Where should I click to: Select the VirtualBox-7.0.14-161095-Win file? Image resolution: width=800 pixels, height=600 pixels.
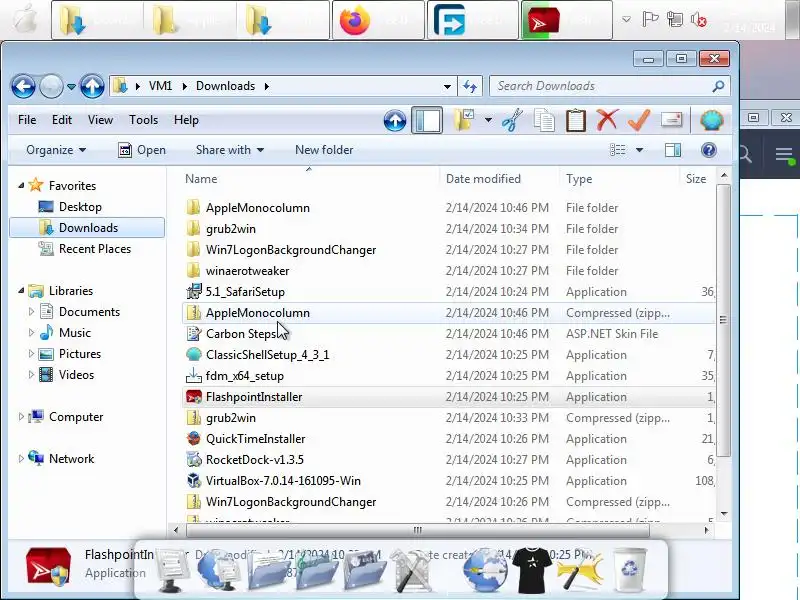(x=283, y=481)
